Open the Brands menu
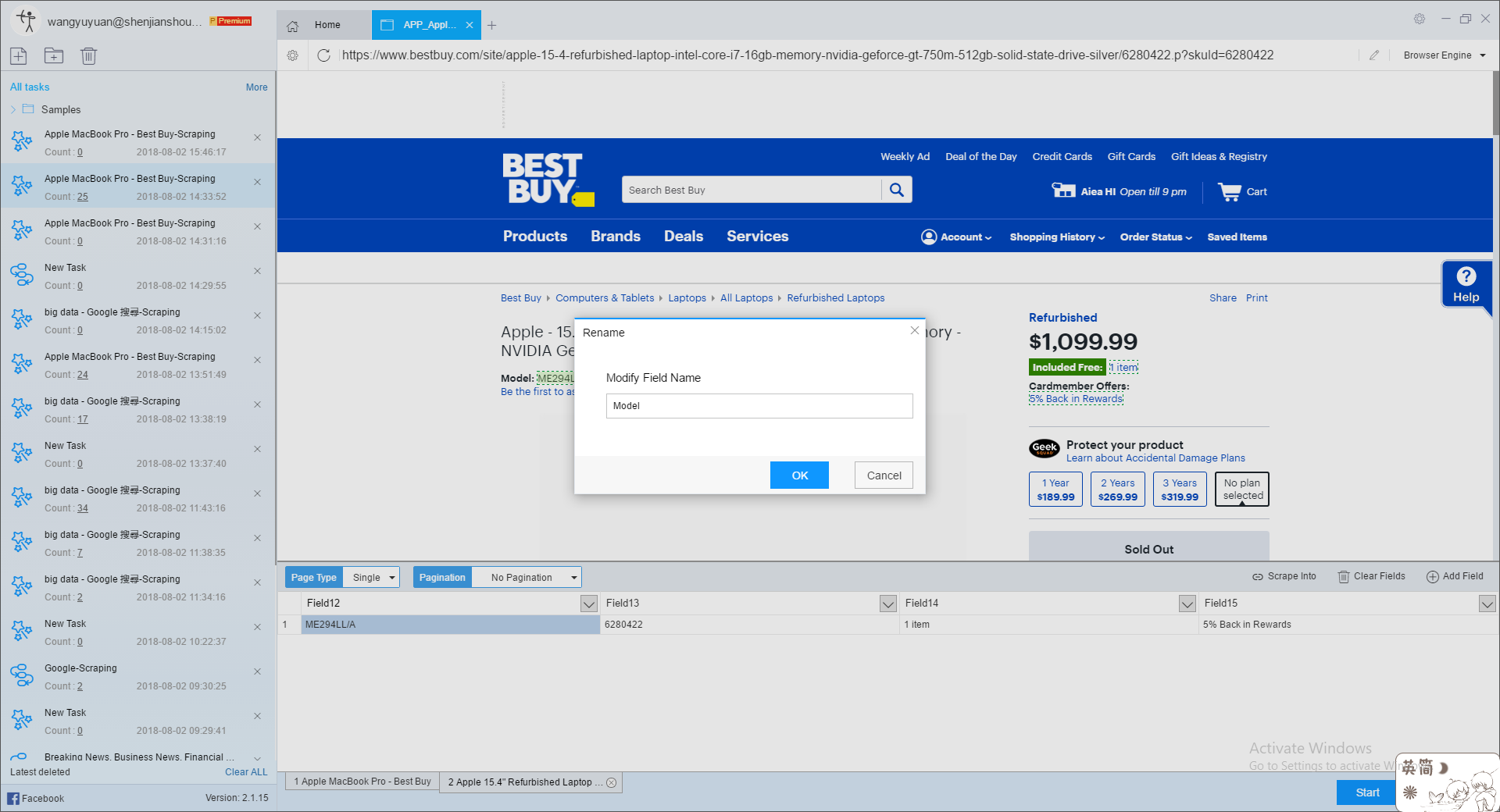The height and width of the screenshot is (812, 1500). 616,237
